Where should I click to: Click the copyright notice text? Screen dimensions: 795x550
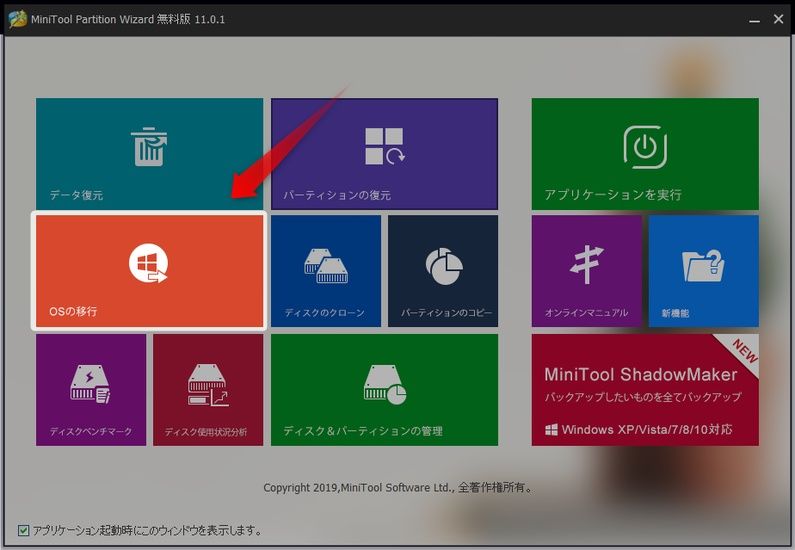(399, 488)
